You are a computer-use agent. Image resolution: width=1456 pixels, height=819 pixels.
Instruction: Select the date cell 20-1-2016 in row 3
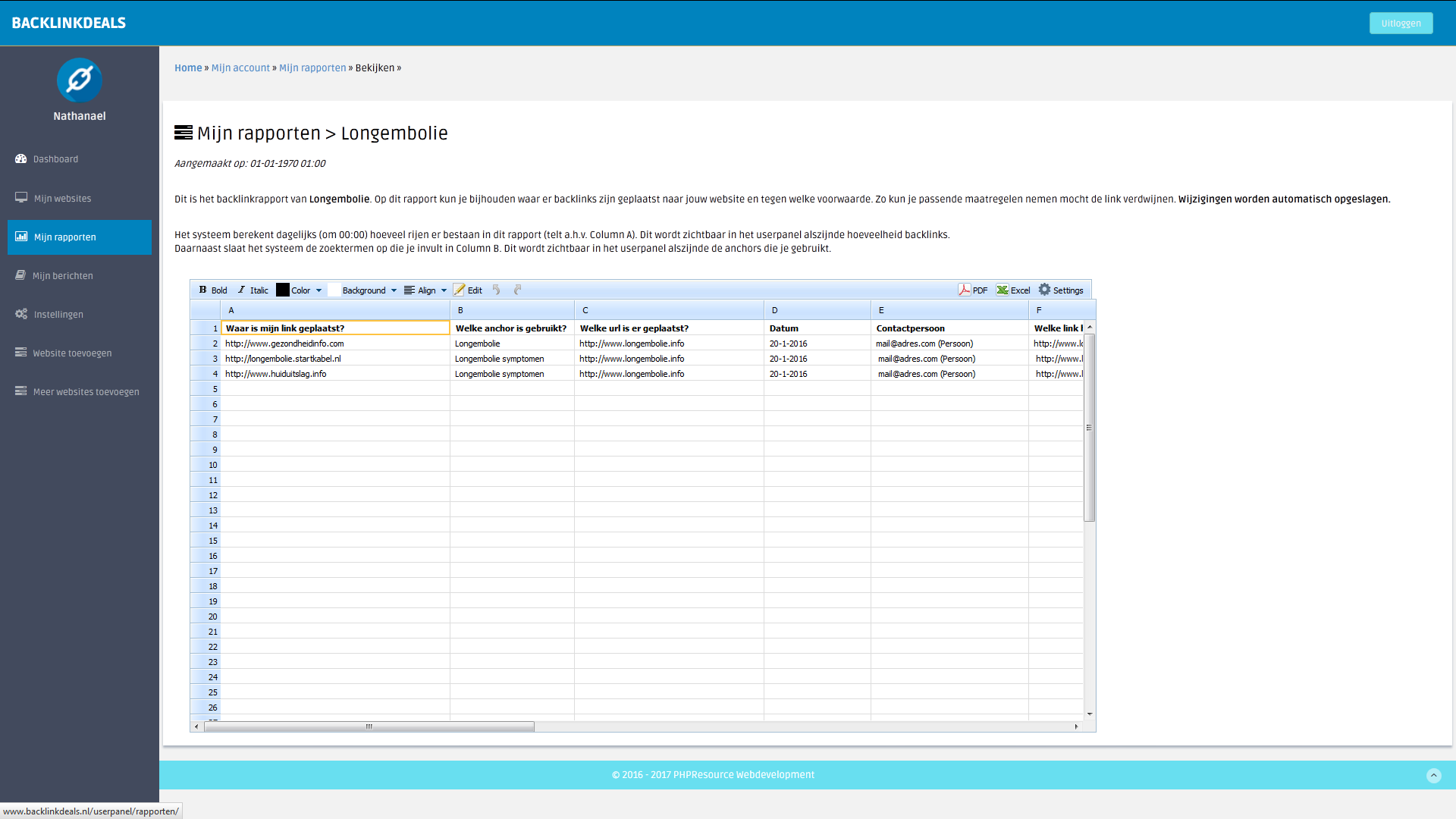(x=817, y=358)
